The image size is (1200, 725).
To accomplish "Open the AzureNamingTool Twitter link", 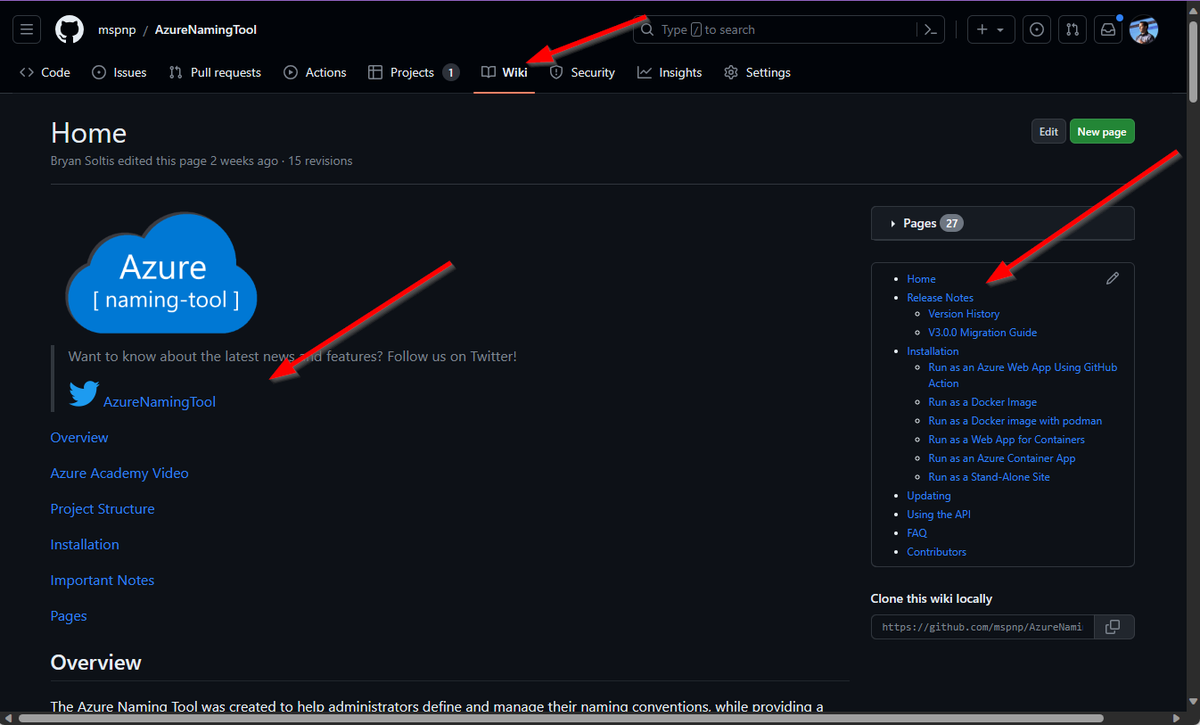I will (159, 402).
